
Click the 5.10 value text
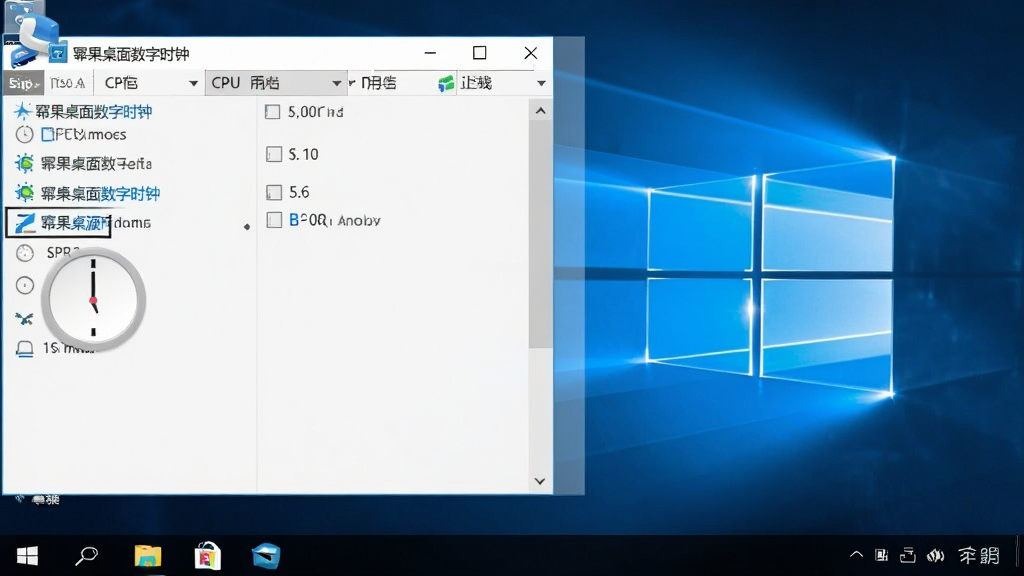(x=304, y=155)
